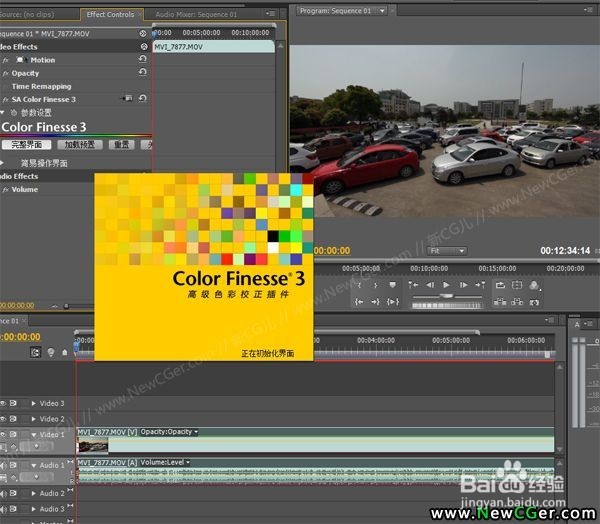Toggle sync lock on Audio 2 track

tap(13, 493)
